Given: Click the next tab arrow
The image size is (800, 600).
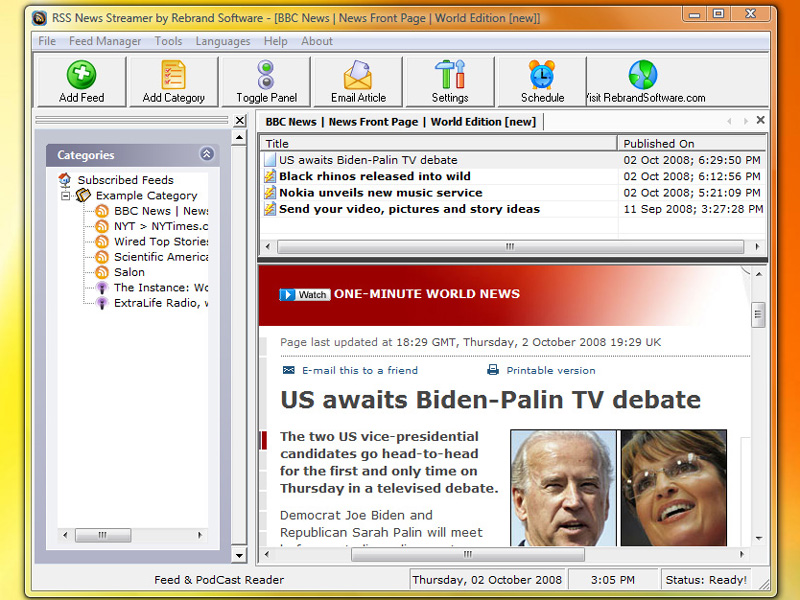Looking at the screenshot, I should [x=745, y=121].
